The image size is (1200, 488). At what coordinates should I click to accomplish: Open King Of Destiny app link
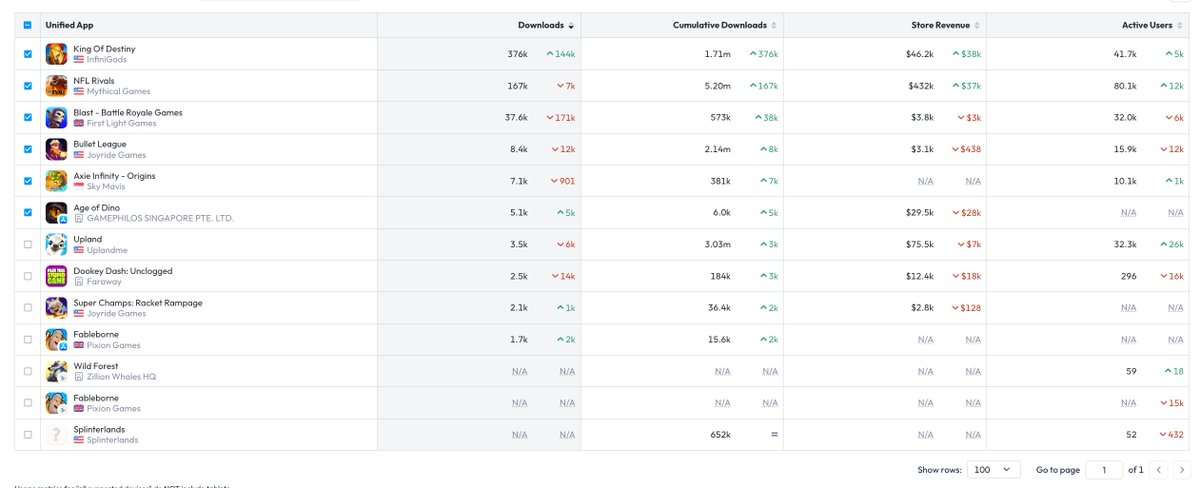click(x=105, y=49)
